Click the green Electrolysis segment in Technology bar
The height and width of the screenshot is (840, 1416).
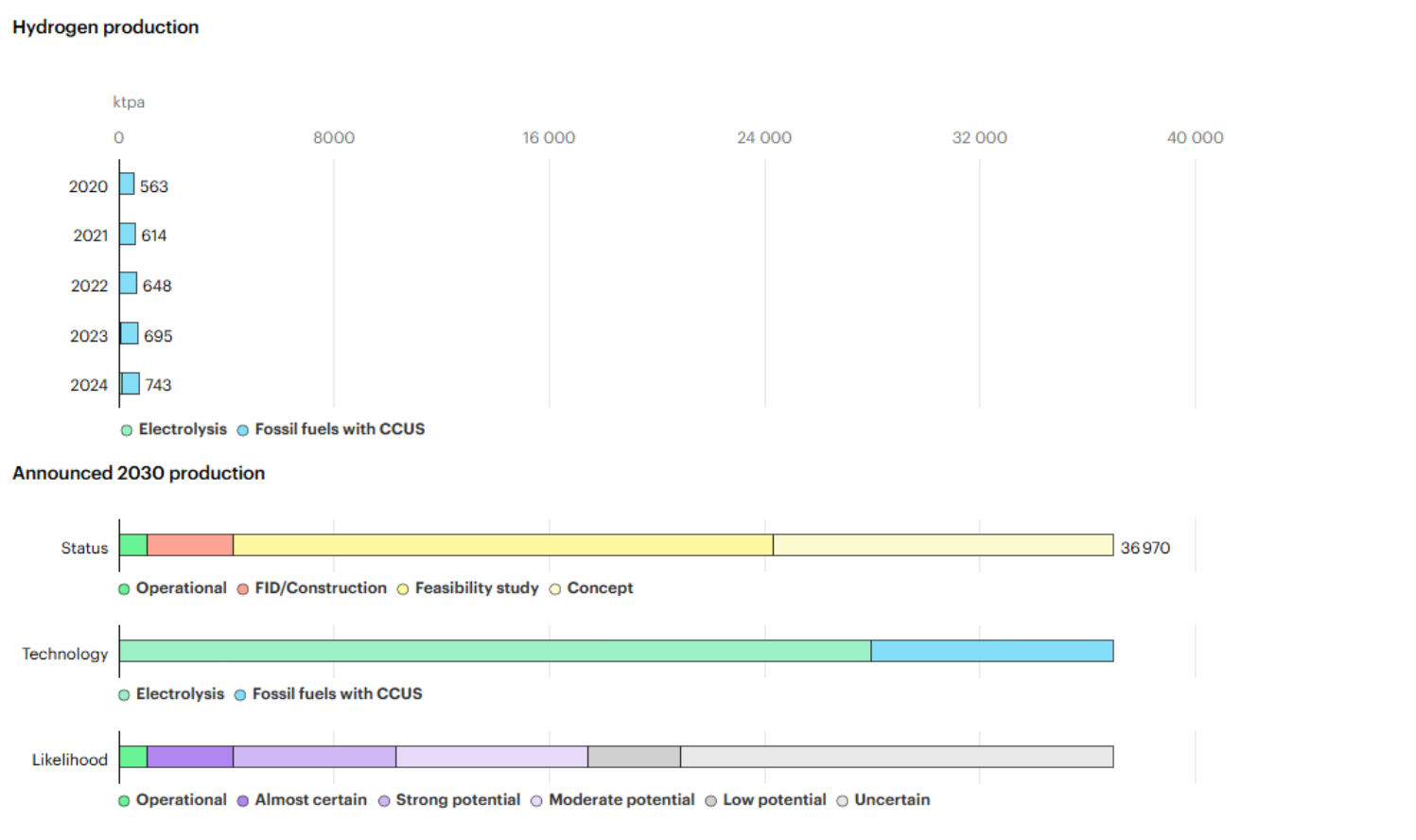[495, 651]
